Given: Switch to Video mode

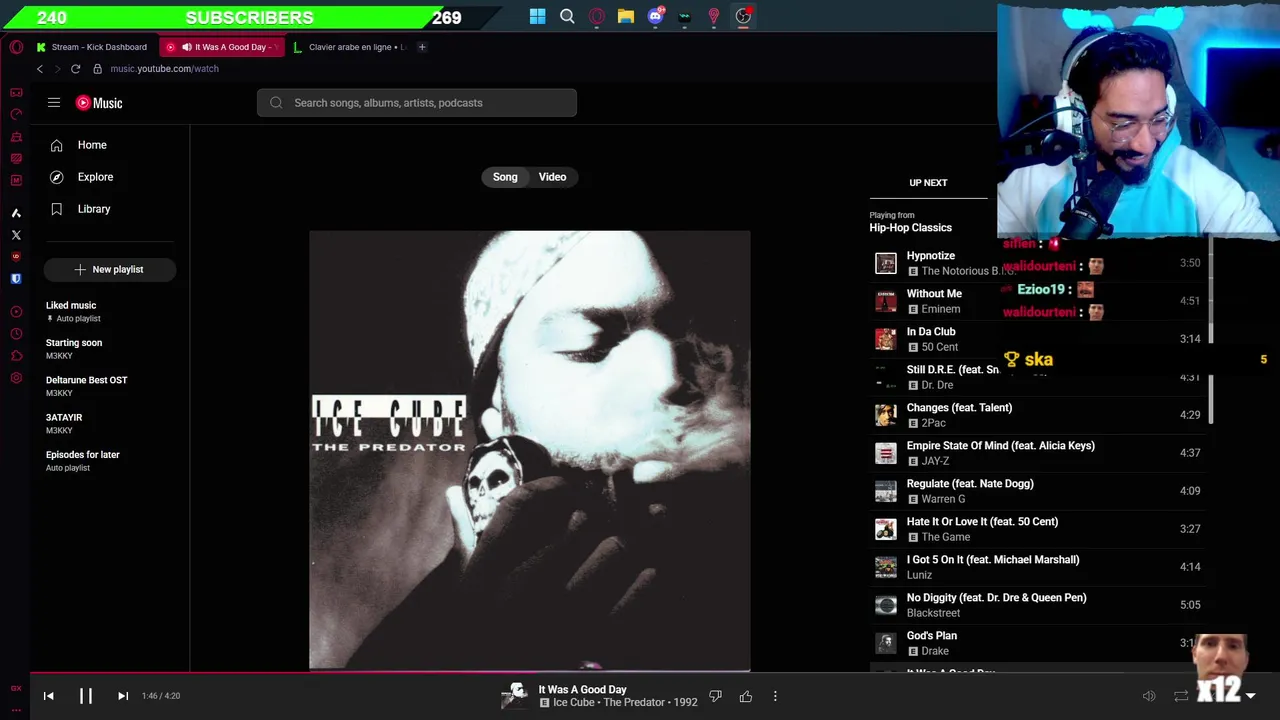Looking at the screenshot, I should [x=552, y=177].
